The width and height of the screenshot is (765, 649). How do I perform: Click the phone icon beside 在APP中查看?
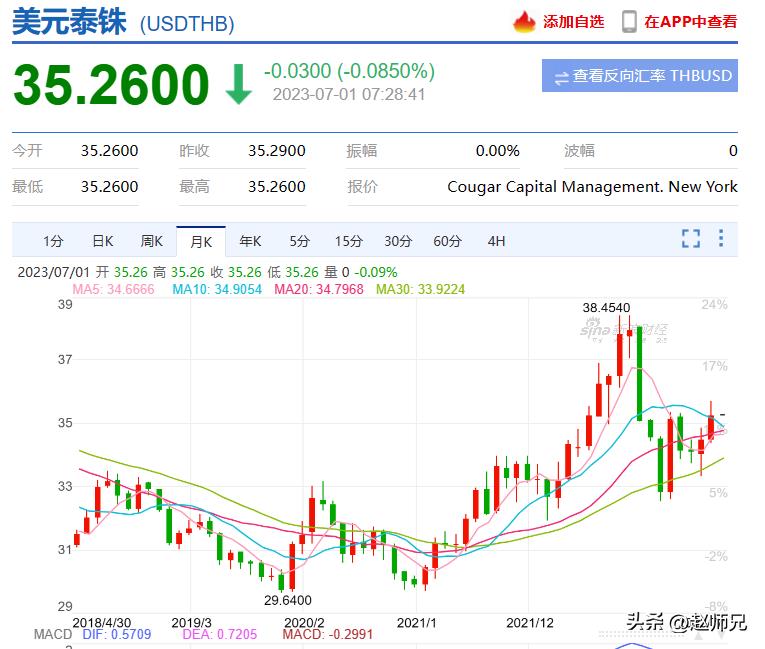click(629, 21)
